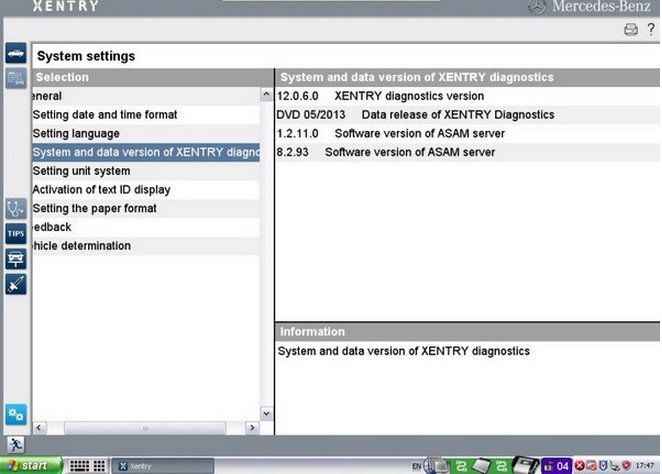662x474 pixels.
Task: Click selection list scroll down arrow
Action: click(266, 414)
